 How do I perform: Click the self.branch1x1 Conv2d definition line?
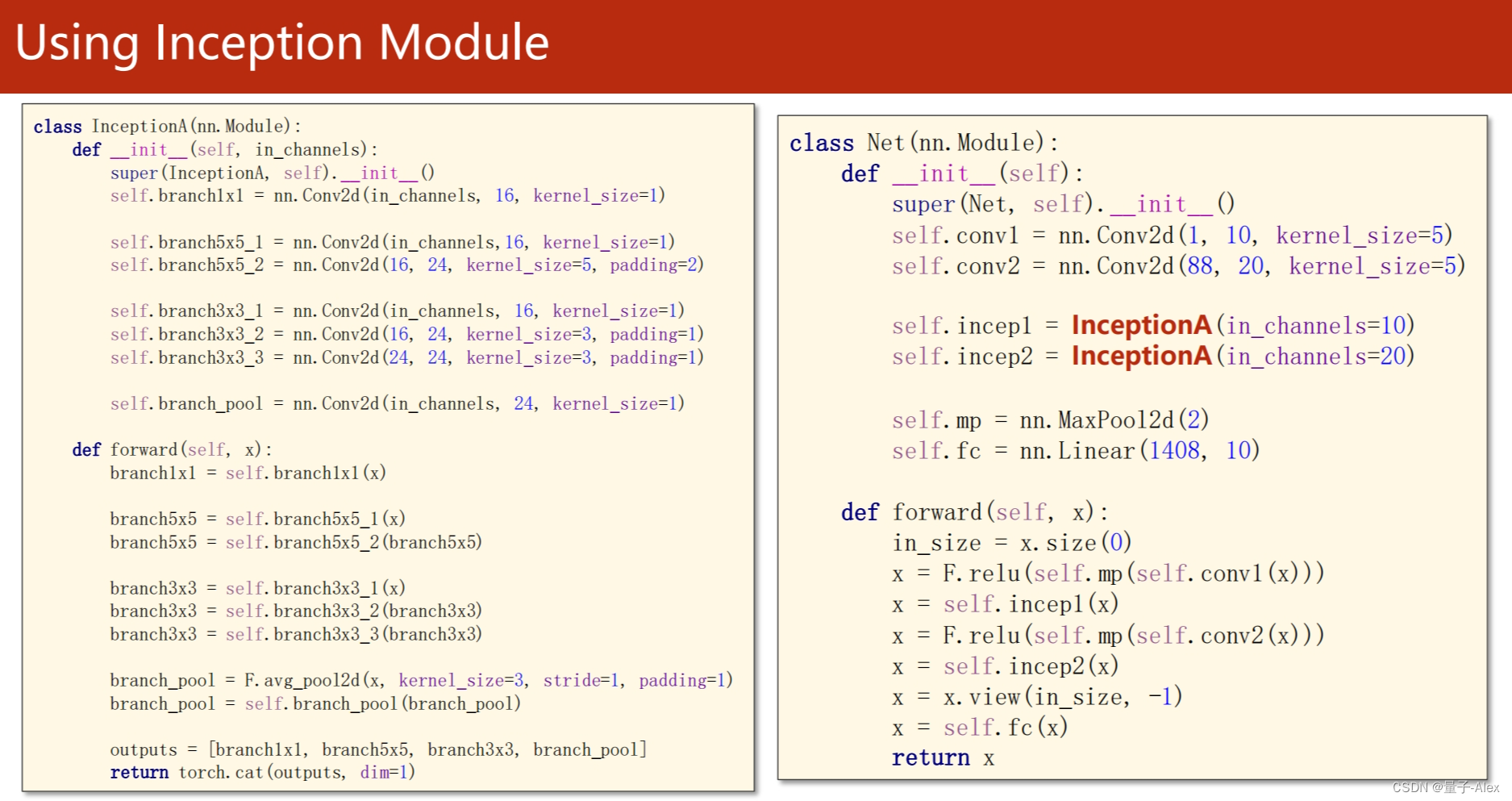point(388,195)
